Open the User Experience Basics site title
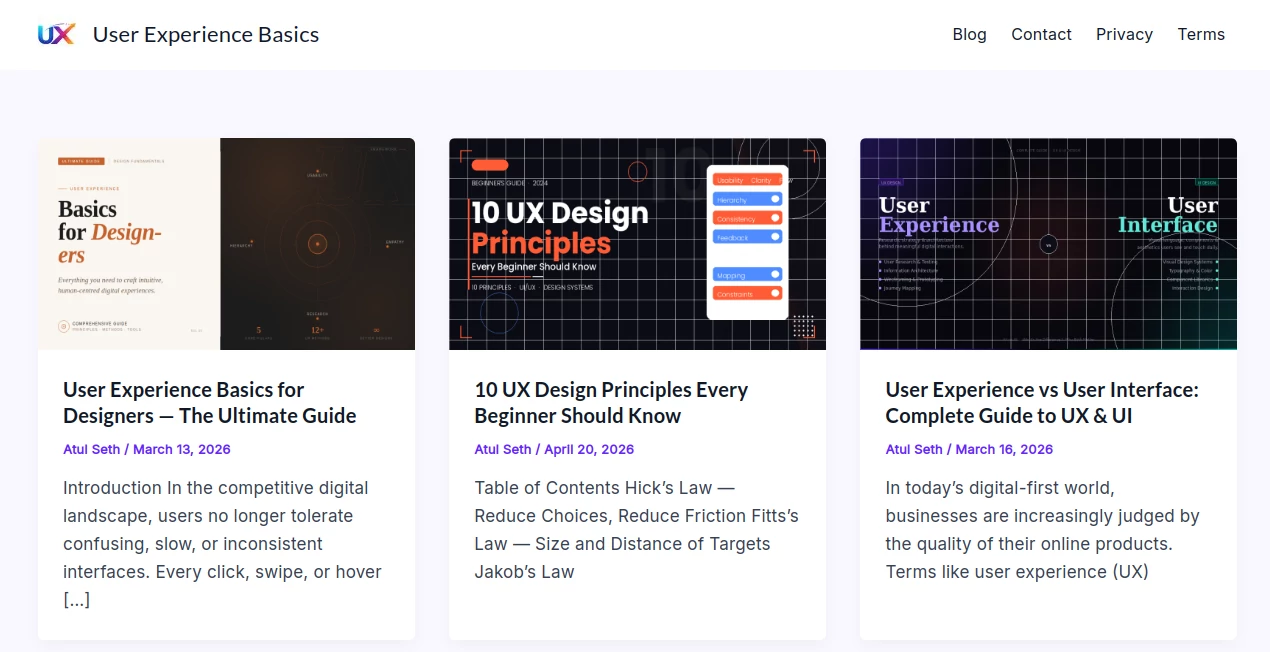 [x=206, y=34]
